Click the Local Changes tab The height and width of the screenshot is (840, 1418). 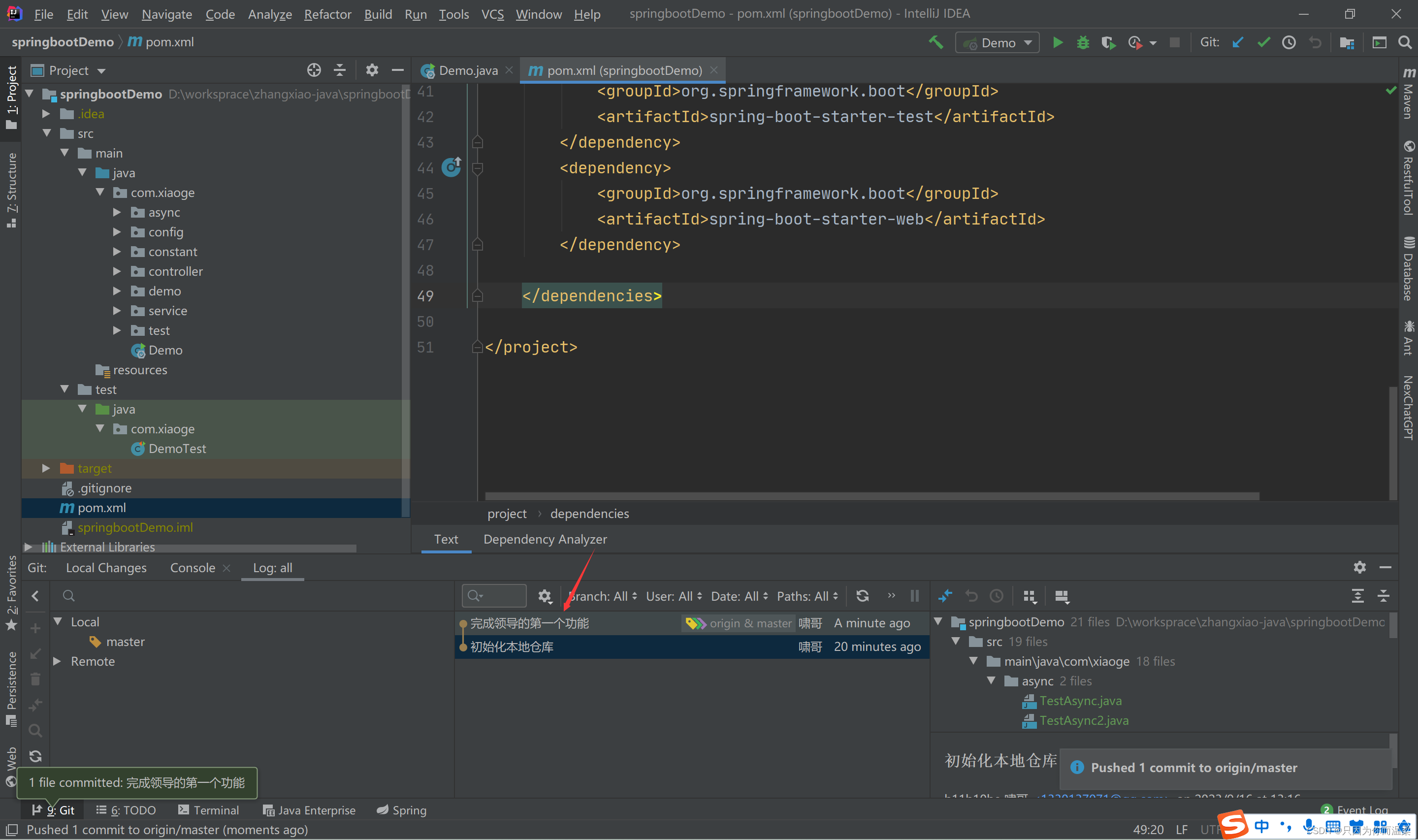point(106,568)
